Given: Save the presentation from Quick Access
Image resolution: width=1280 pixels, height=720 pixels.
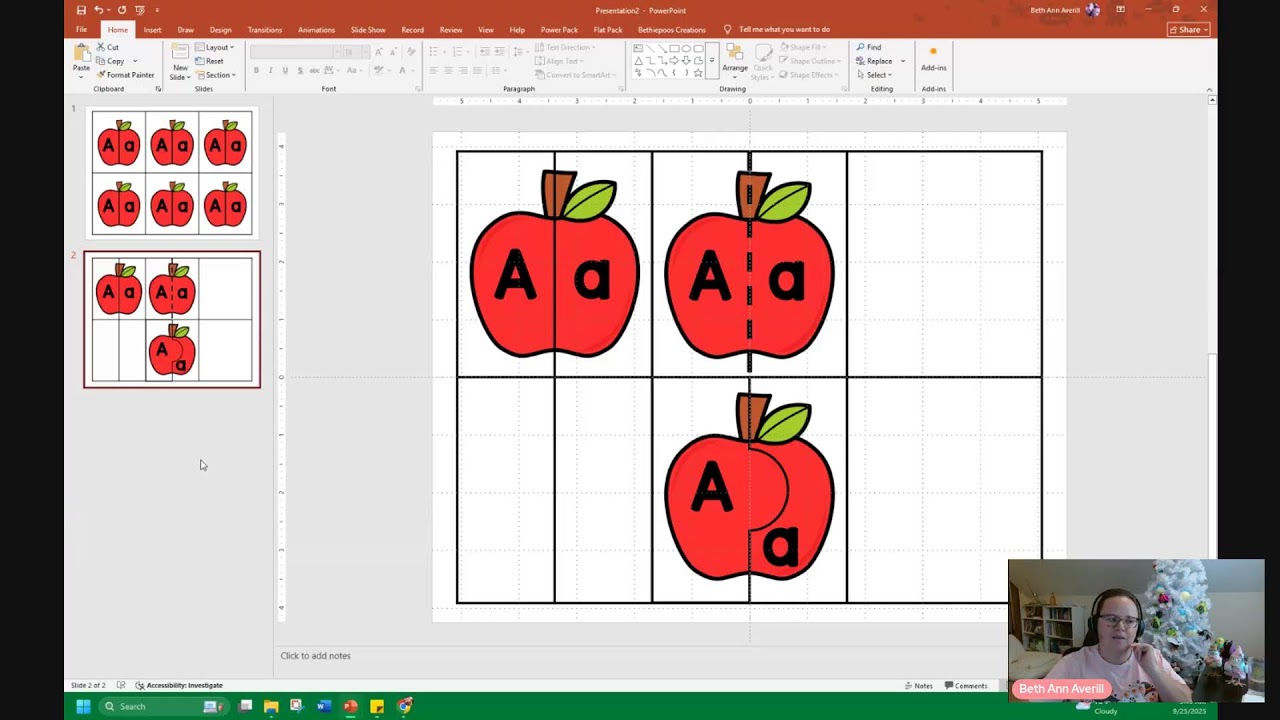Looking at the screenshot, I should [81, 10].
